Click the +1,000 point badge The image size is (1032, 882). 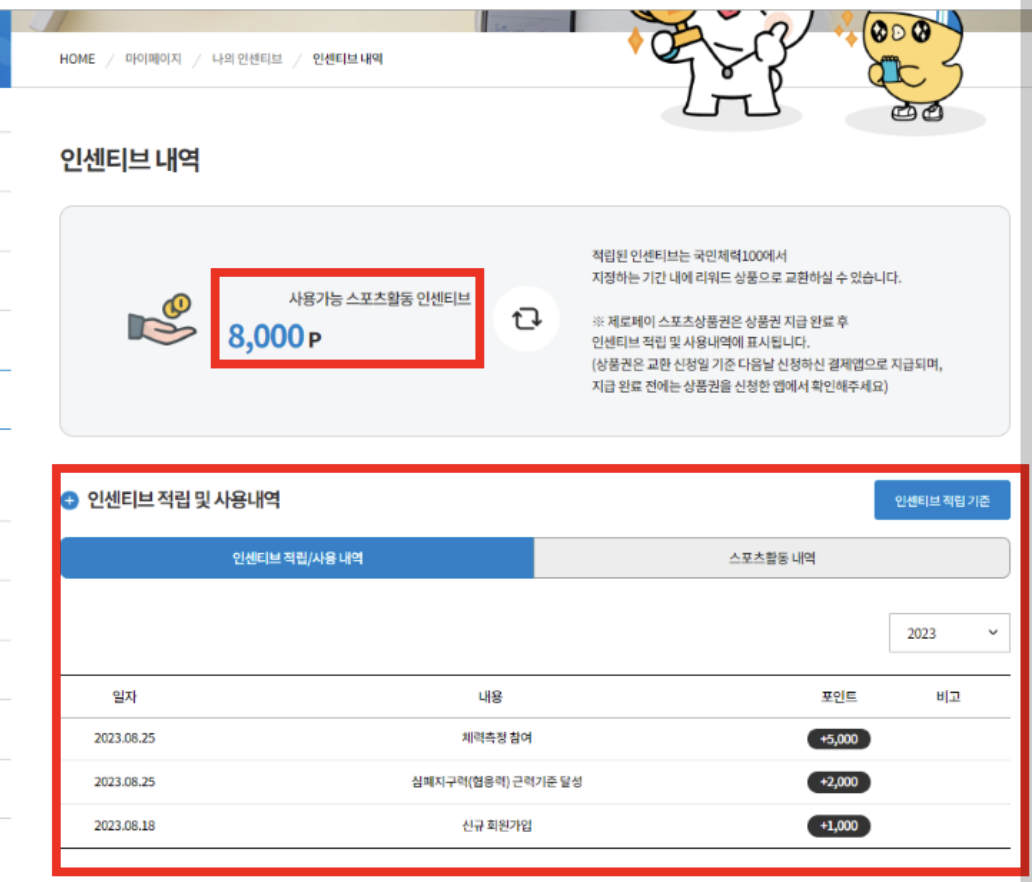[x=838, y=826]
